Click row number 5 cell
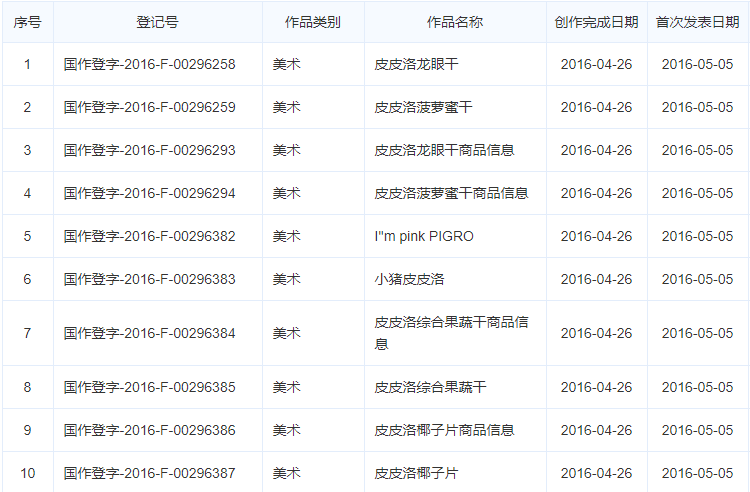The height and width of the screenshot is (492, 750). click(27, 236)
